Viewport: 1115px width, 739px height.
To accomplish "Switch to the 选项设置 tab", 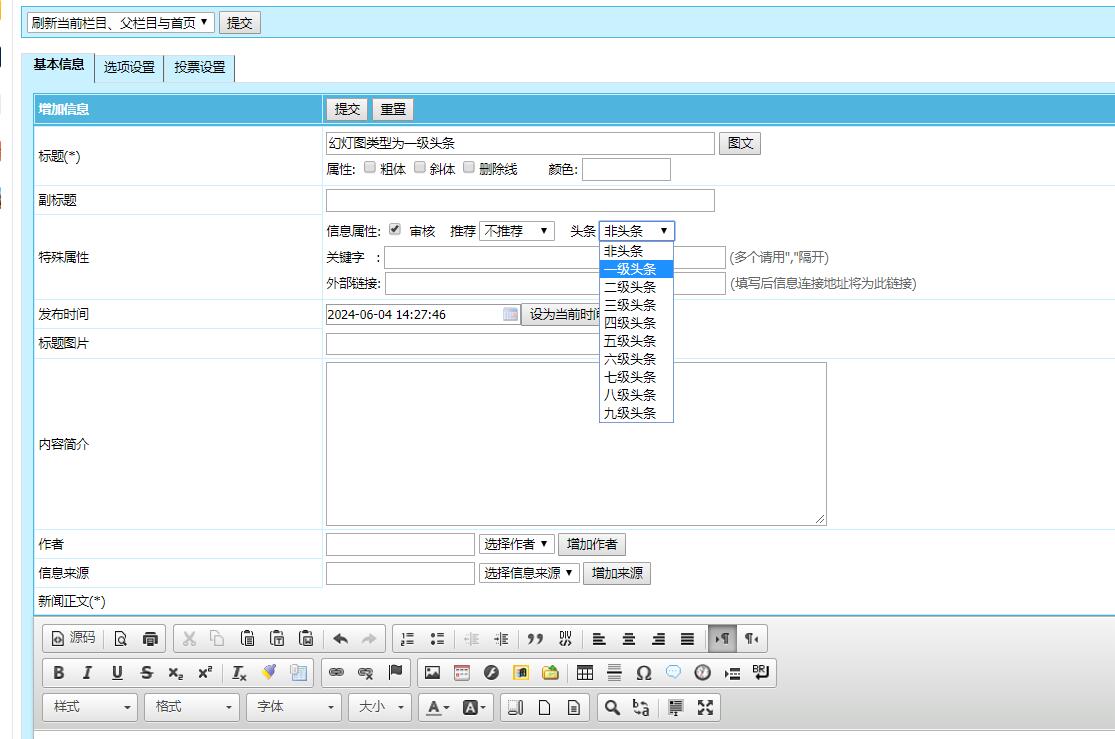I will coord(129,68).
